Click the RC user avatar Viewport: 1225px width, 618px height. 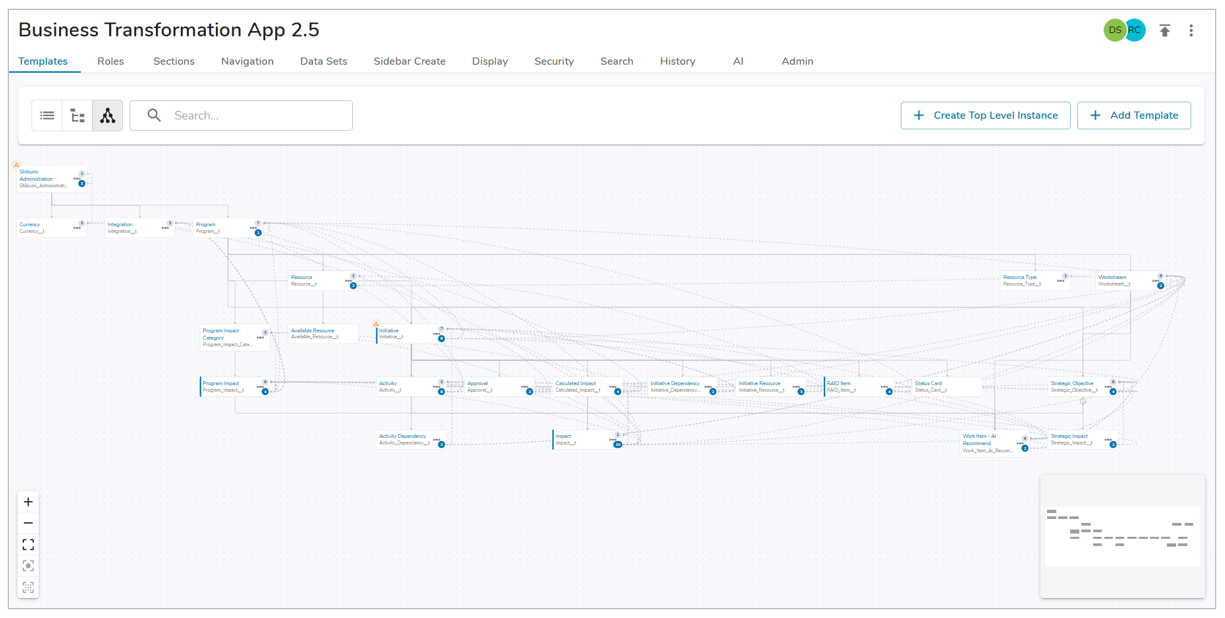1135,30
